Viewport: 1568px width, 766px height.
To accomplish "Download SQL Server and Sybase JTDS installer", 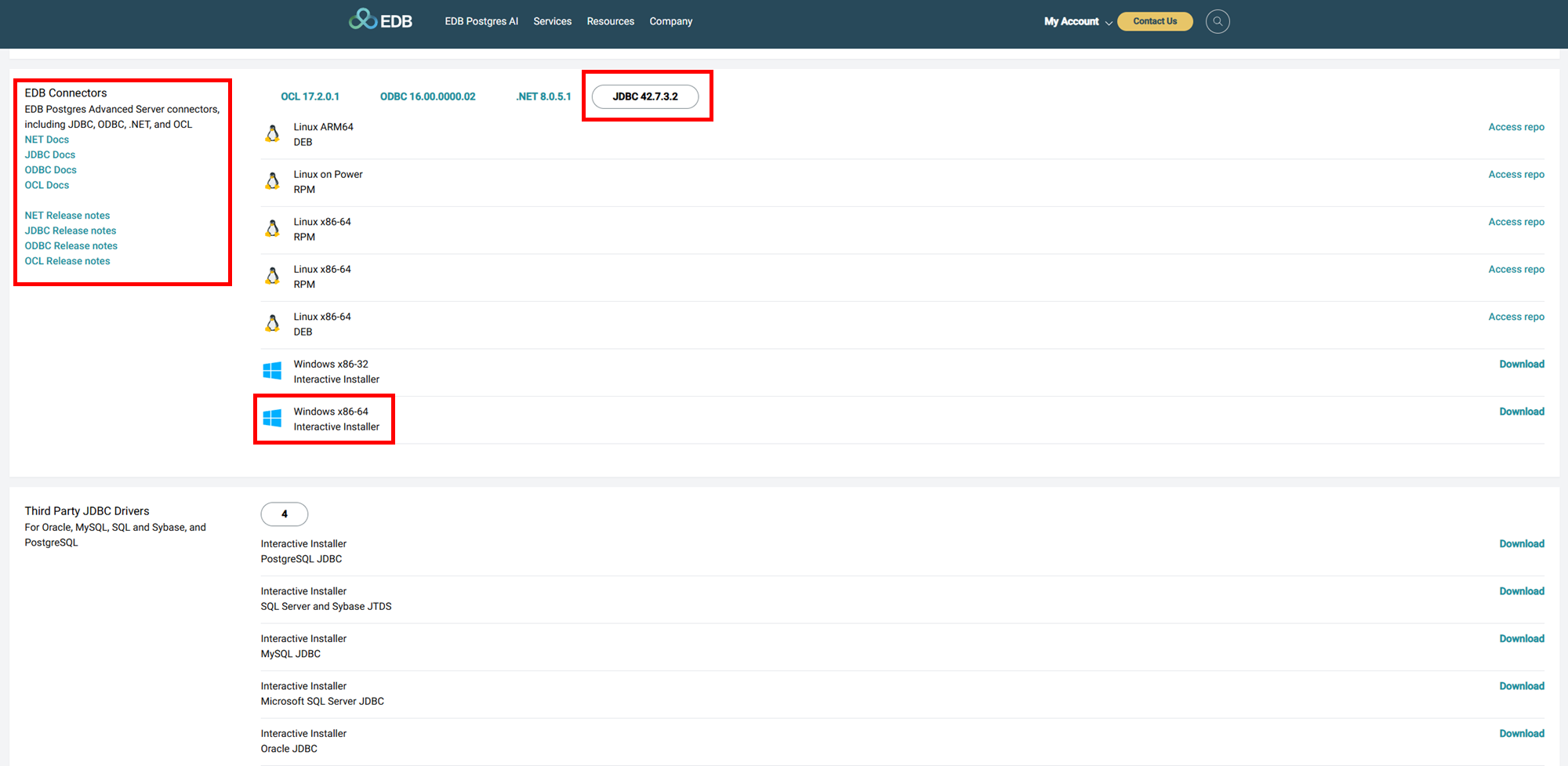I will point(1522,591).
